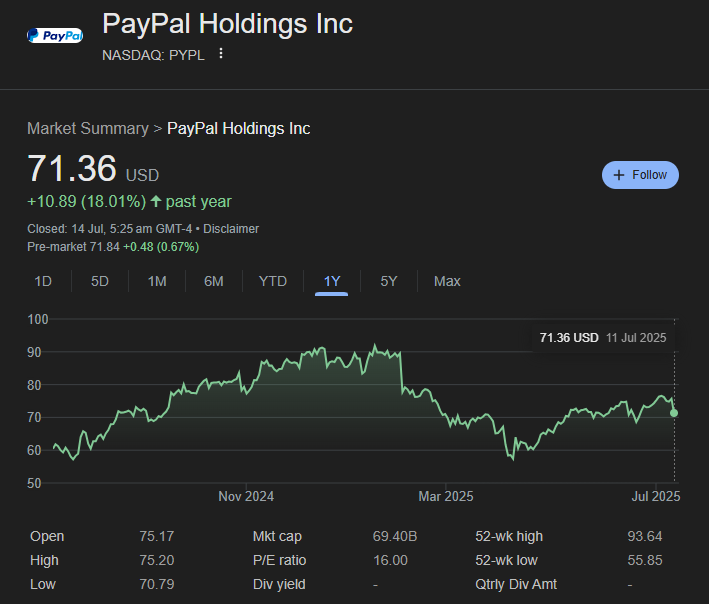The image size is (709, 604).
Task: Click the Open value 75.17
Action: [x=156, y=536]
